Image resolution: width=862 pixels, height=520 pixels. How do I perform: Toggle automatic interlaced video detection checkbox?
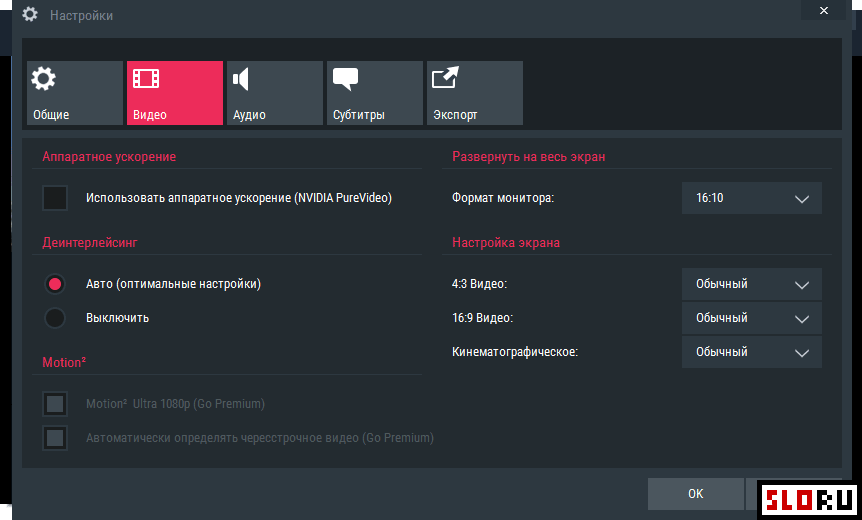point(55,438)
